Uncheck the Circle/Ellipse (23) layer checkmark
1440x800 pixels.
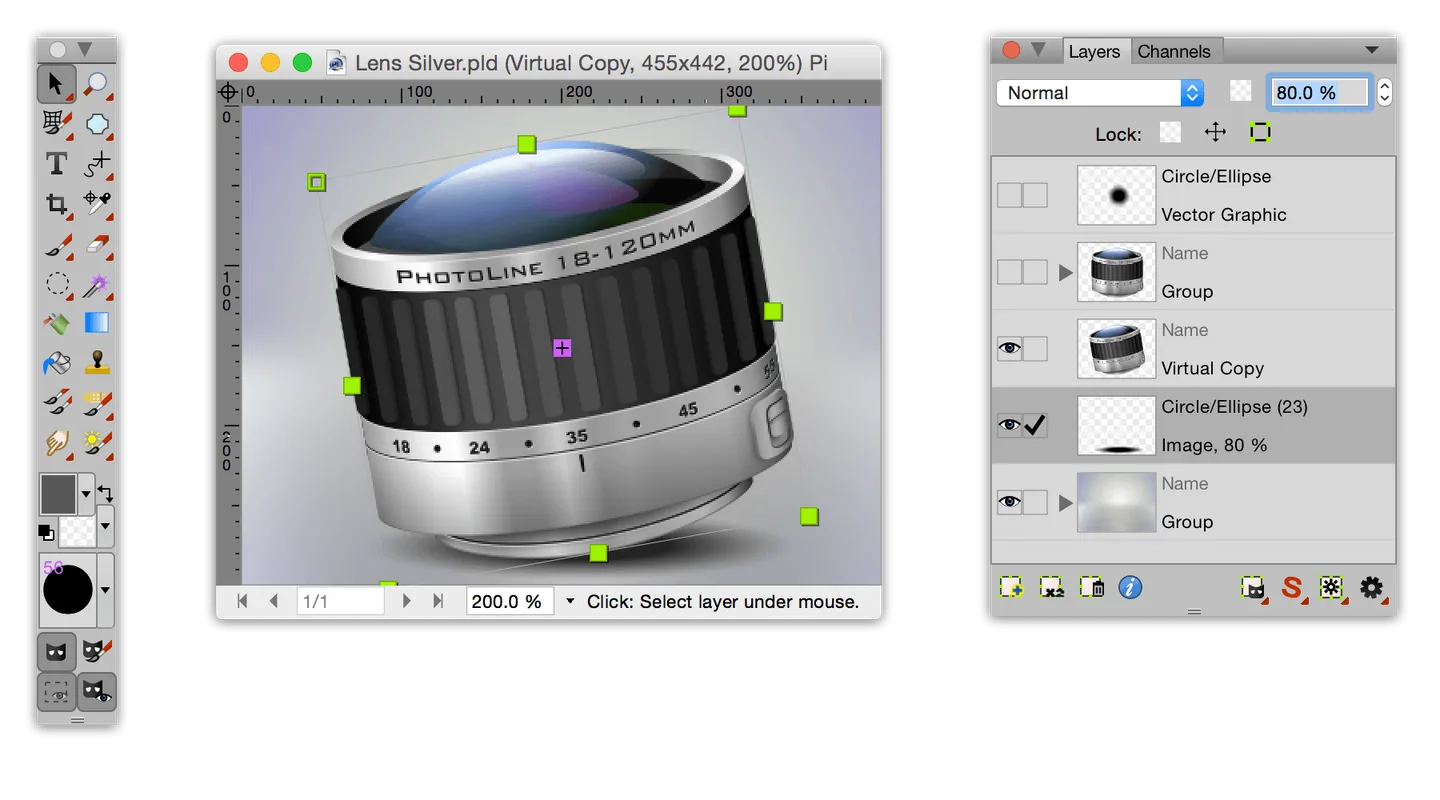click(x=1035, y=425)
